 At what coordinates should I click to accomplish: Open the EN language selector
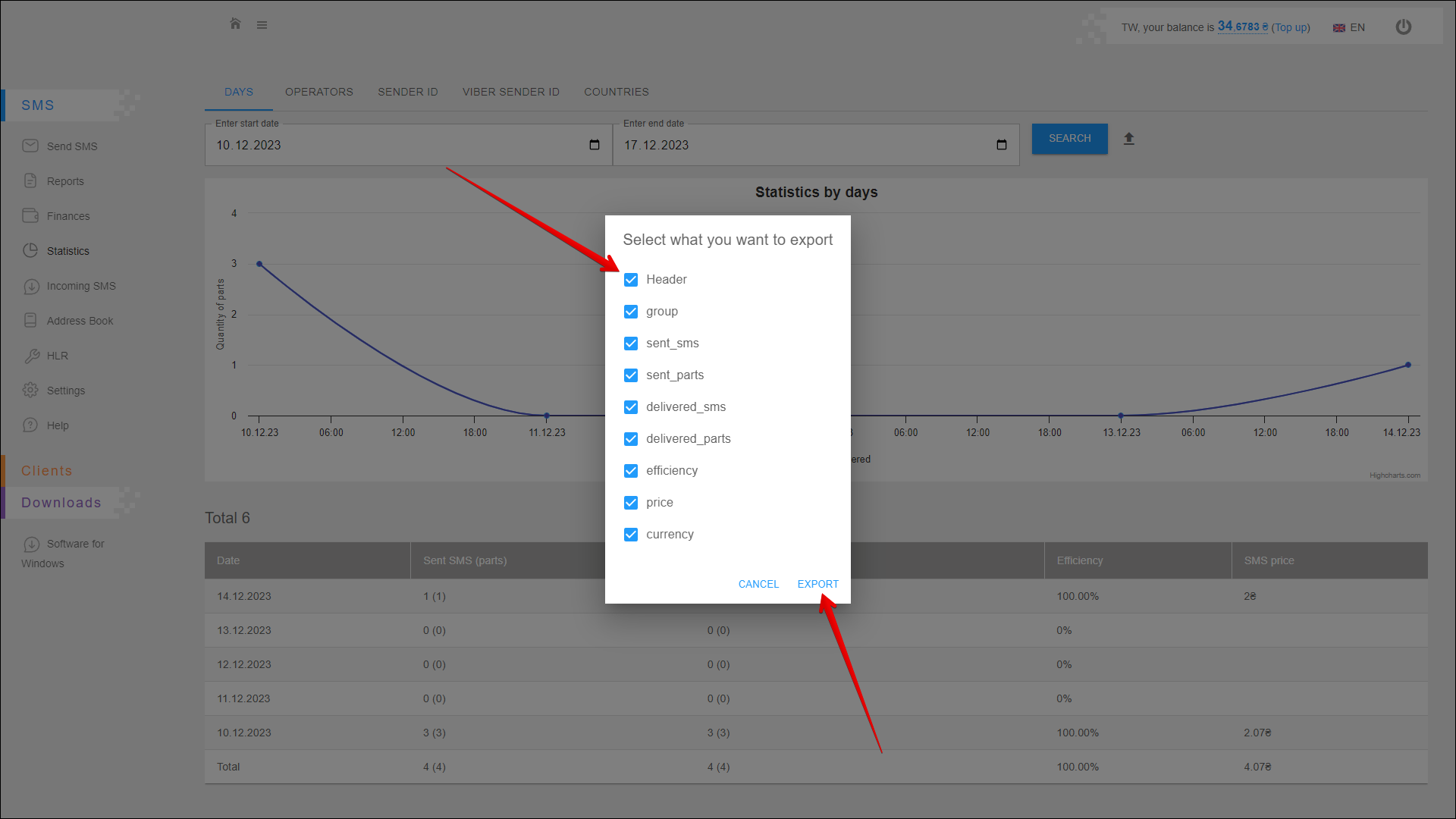pyautogui.click(x=1349, y=27)
